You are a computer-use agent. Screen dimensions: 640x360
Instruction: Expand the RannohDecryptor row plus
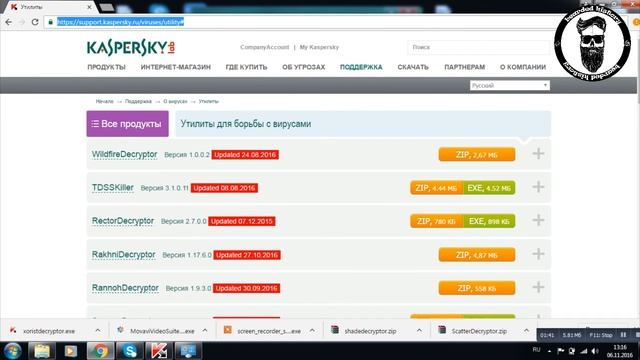(x=538, y=287)
